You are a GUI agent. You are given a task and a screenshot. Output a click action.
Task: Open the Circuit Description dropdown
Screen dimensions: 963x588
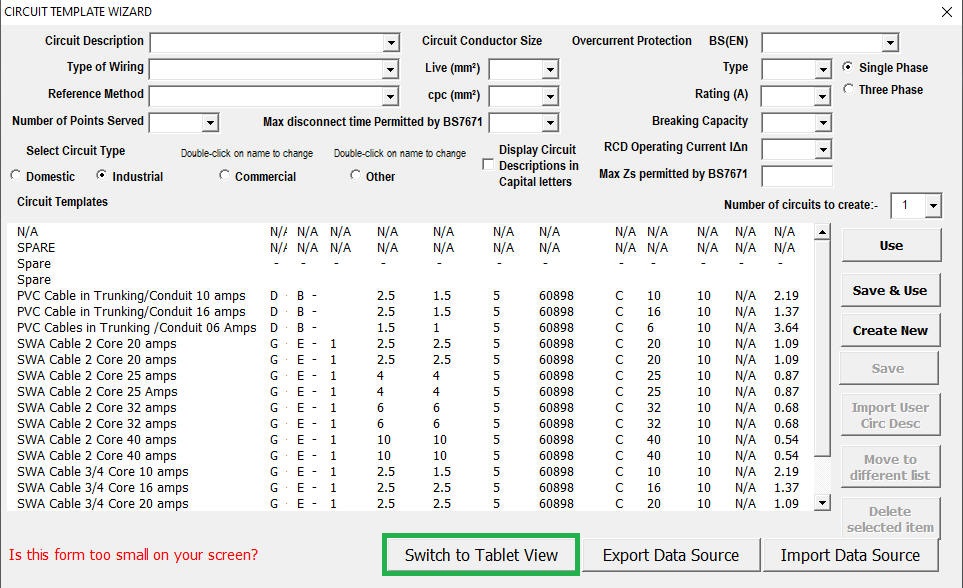tap(390, 43)
